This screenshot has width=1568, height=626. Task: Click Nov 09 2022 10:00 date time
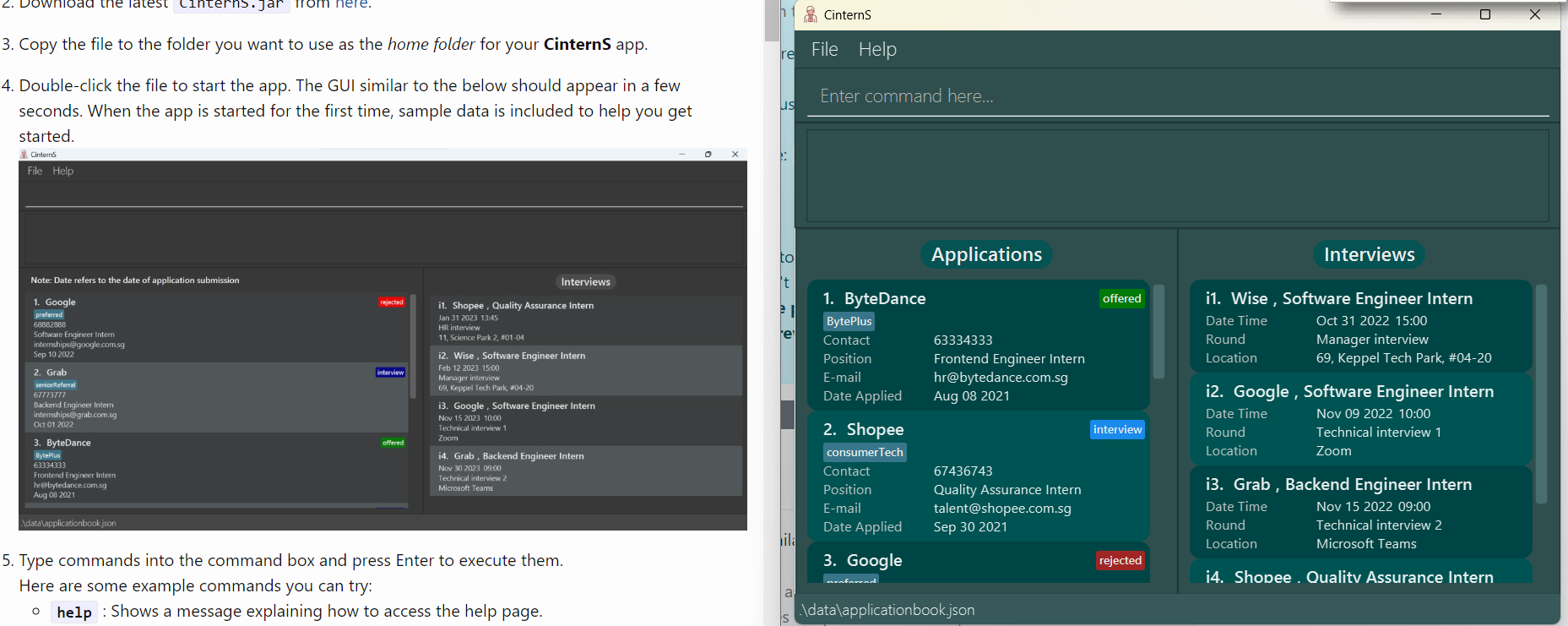(1373, 414)
